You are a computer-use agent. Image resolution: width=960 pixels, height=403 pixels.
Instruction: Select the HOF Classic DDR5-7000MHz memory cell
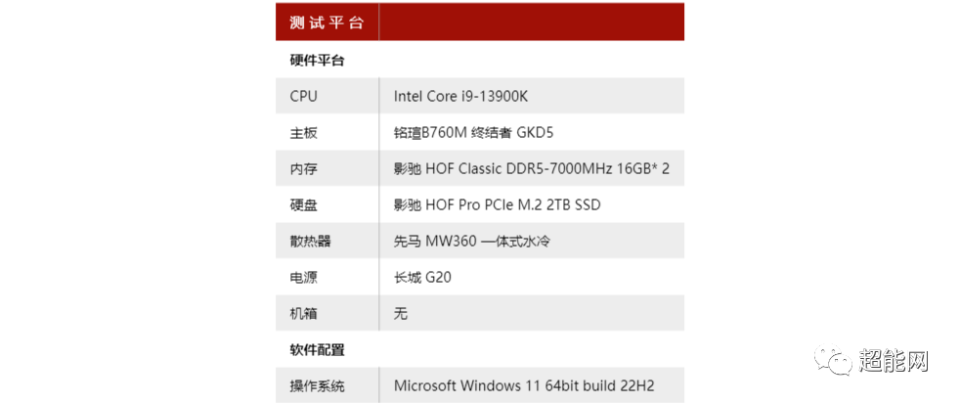point(531,169)
